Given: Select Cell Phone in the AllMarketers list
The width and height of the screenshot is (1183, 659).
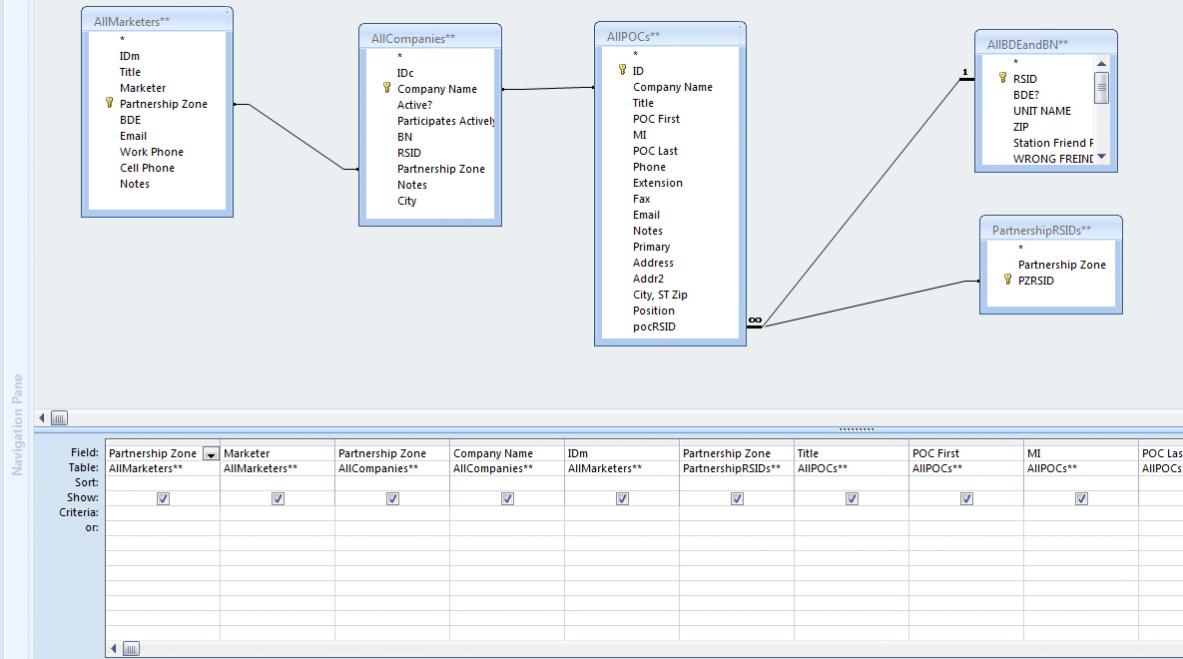Looking at the screenshot, I should tap(146, 168).
